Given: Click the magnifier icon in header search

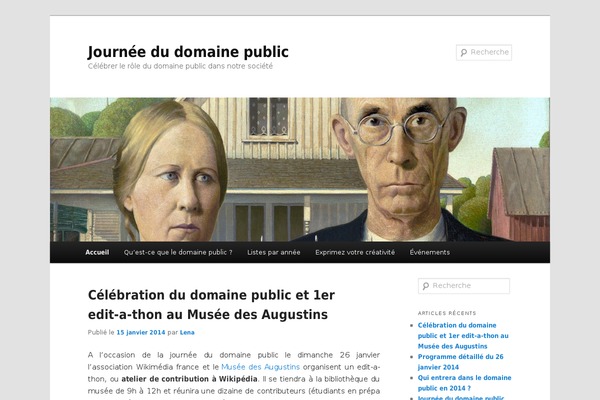Looking at the screenshot, I should [463, 52].
